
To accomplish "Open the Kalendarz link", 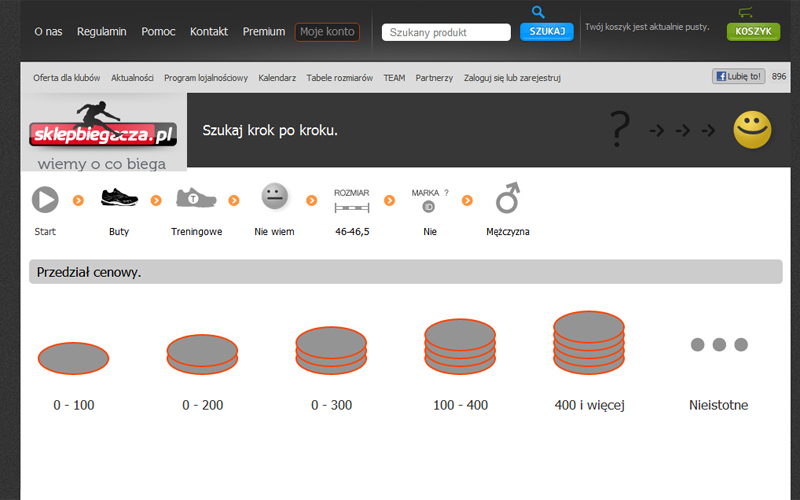I will tap(277, 78).
